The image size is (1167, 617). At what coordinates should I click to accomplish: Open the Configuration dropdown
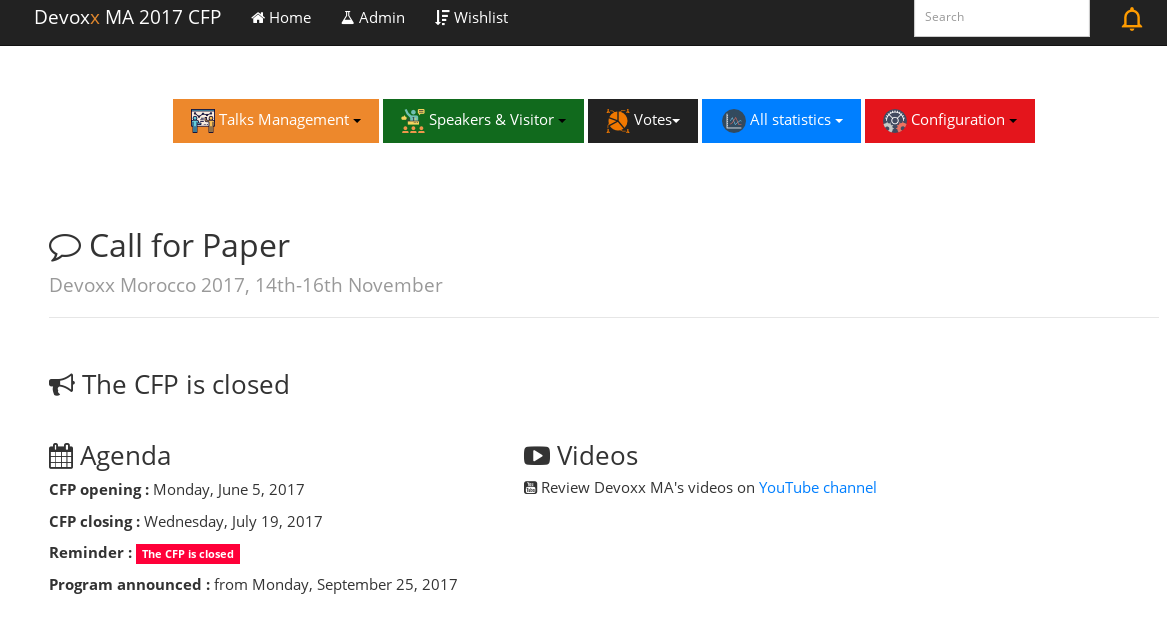coord(950,121)
